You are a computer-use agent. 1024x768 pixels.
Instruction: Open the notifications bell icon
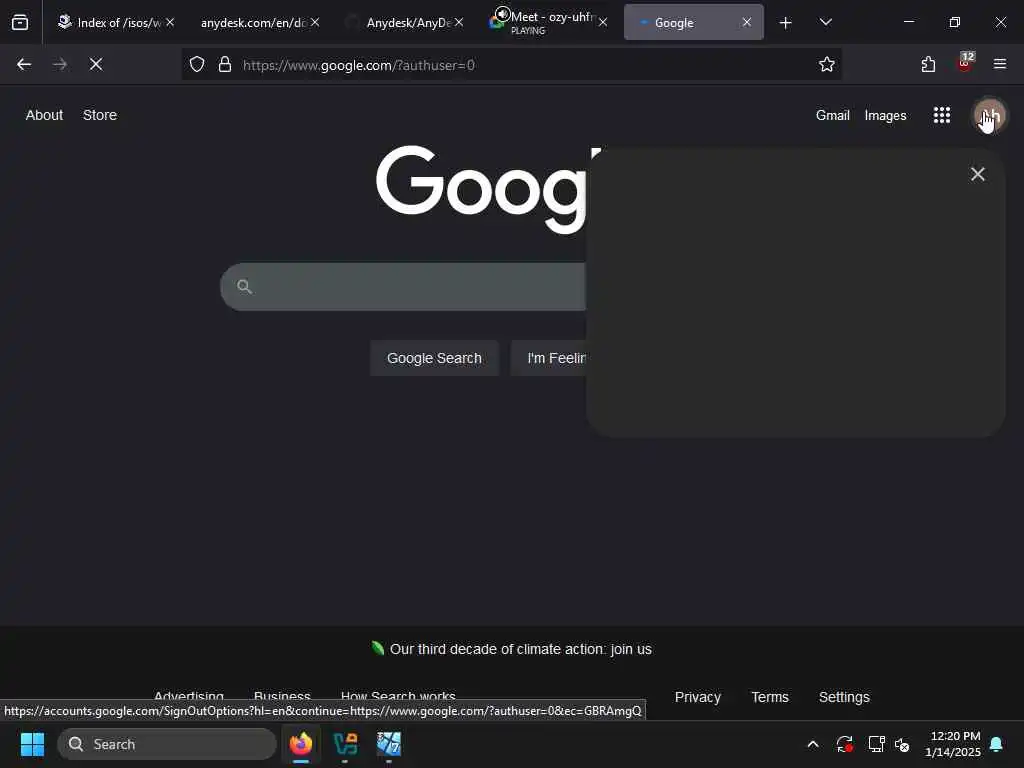tap(997, 744)
